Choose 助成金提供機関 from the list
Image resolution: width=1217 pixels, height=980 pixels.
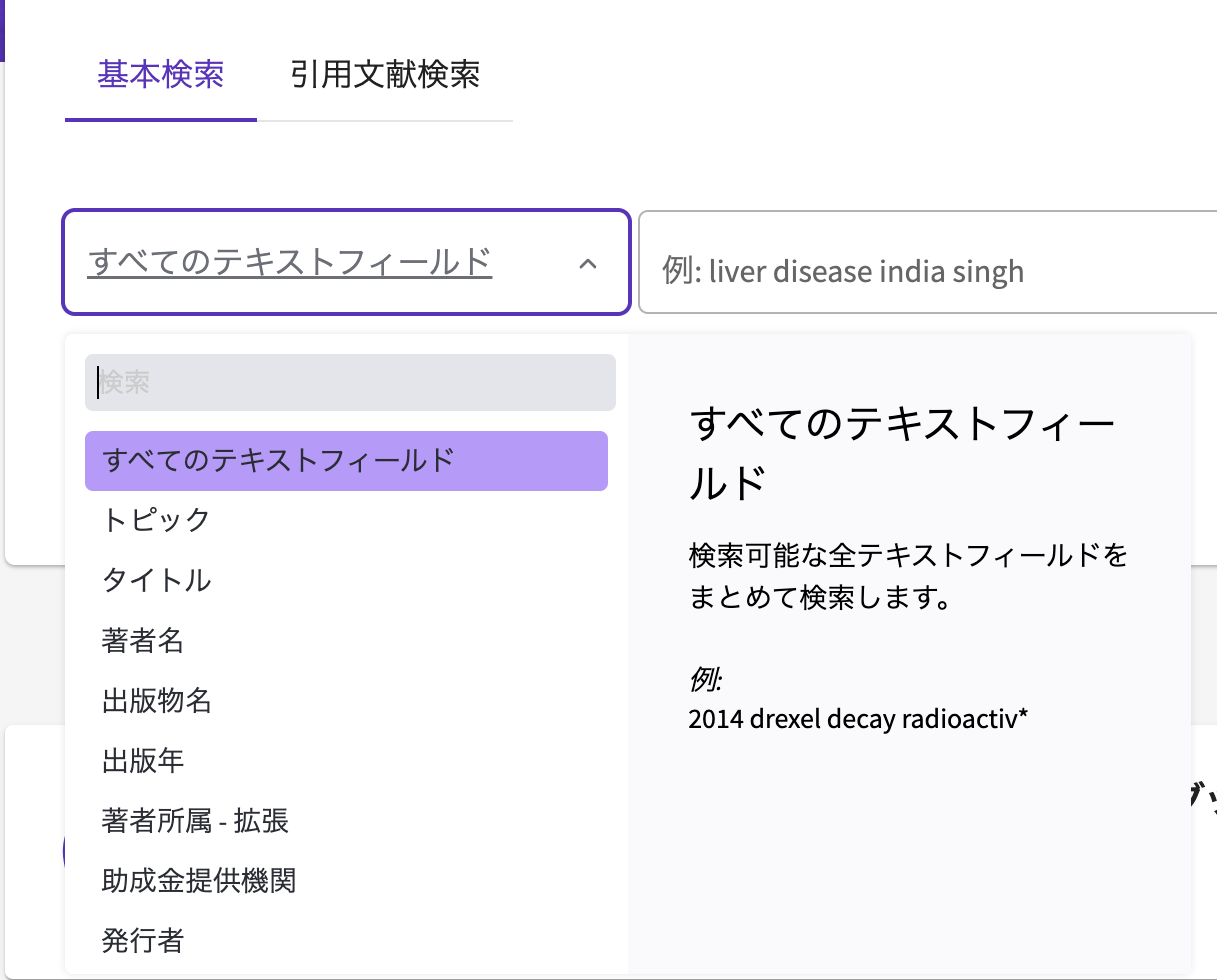[x=198, y=881]
